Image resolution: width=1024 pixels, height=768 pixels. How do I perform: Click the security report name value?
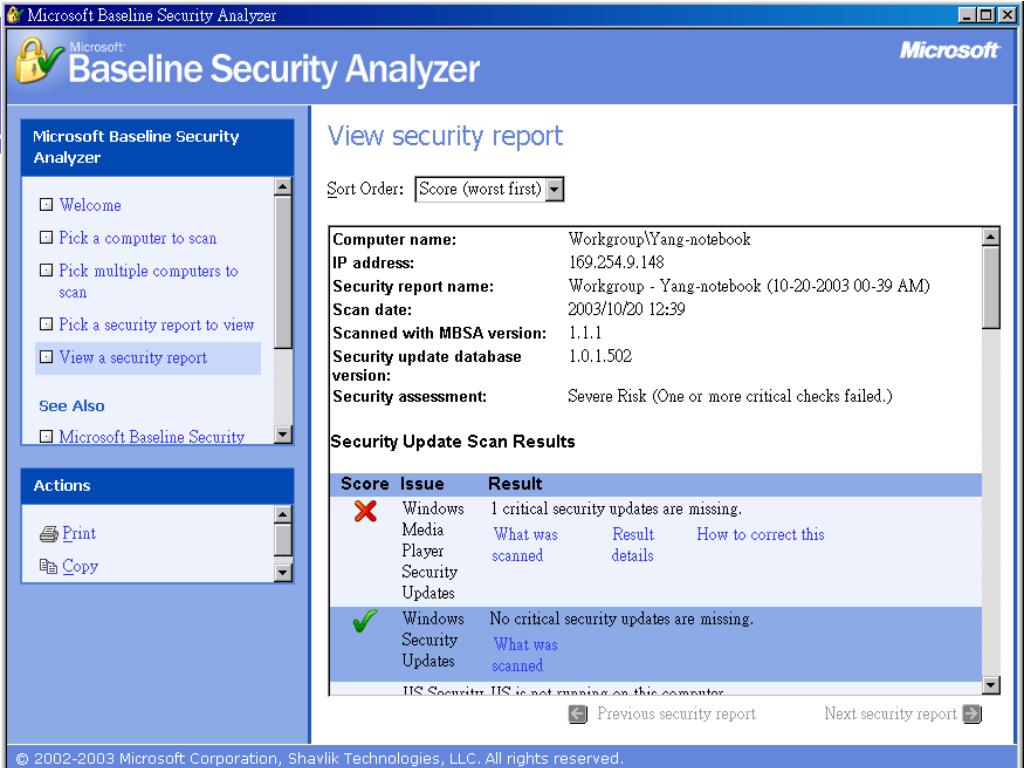(748, 286)
